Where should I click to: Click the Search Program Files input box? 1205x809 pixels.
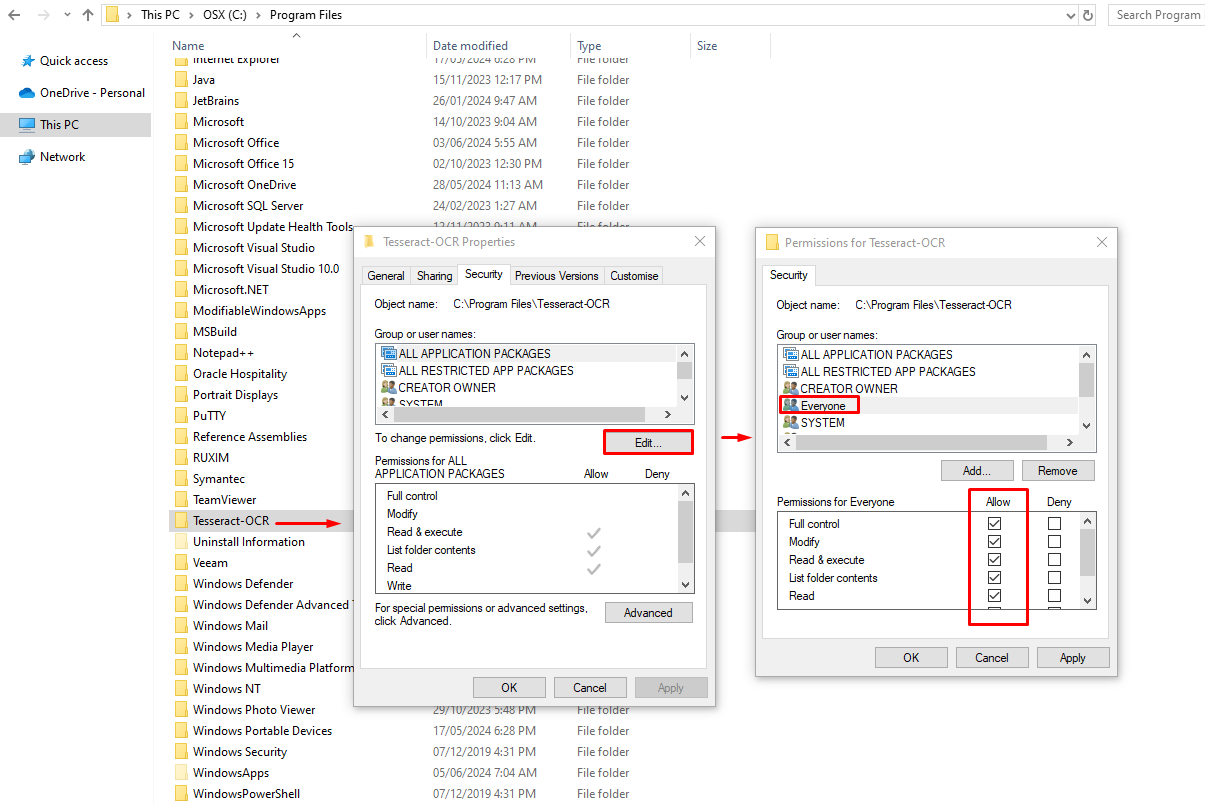[1157, 15]
